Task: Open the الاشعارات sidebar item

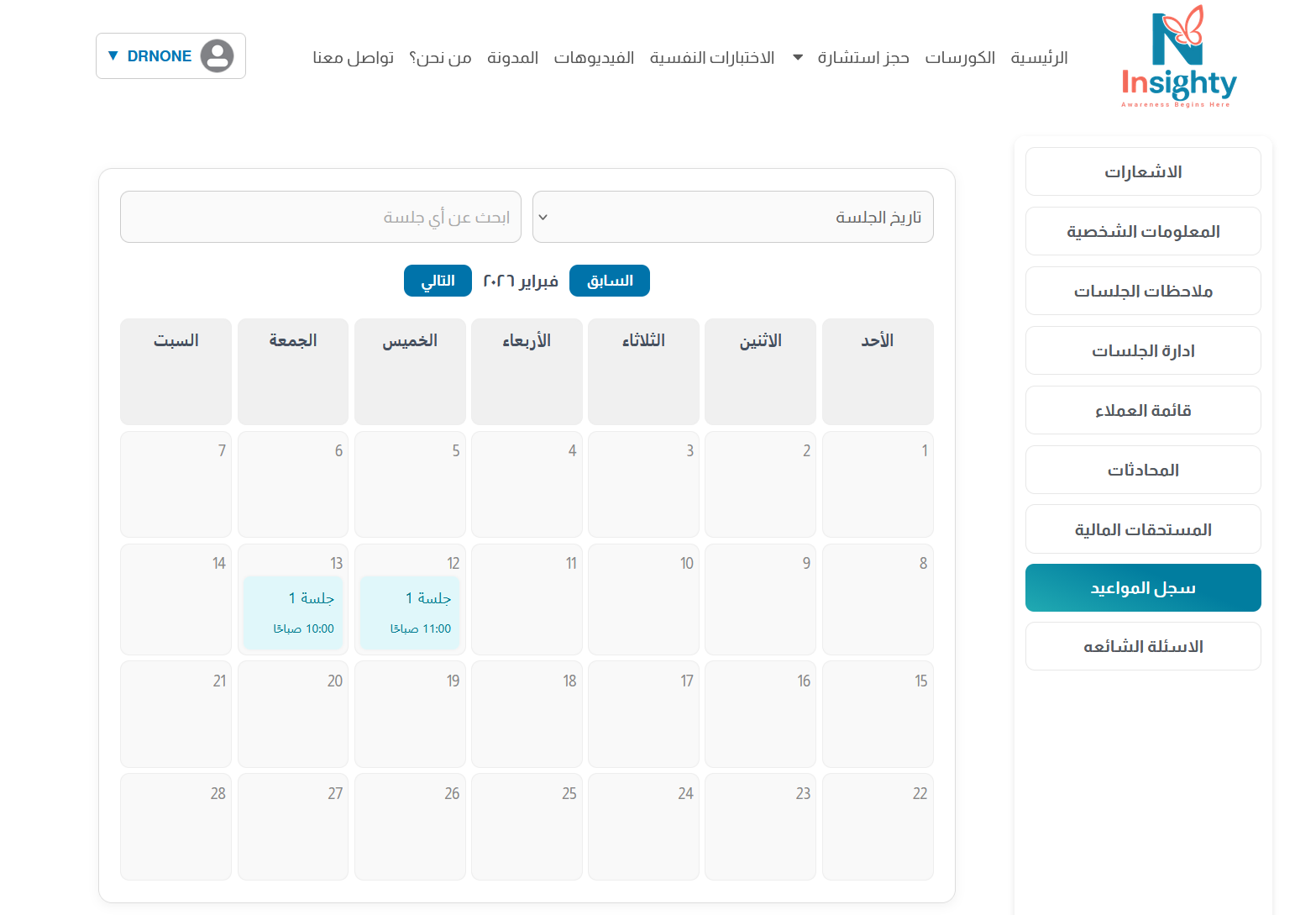Action: click(x=1142, y=171)
